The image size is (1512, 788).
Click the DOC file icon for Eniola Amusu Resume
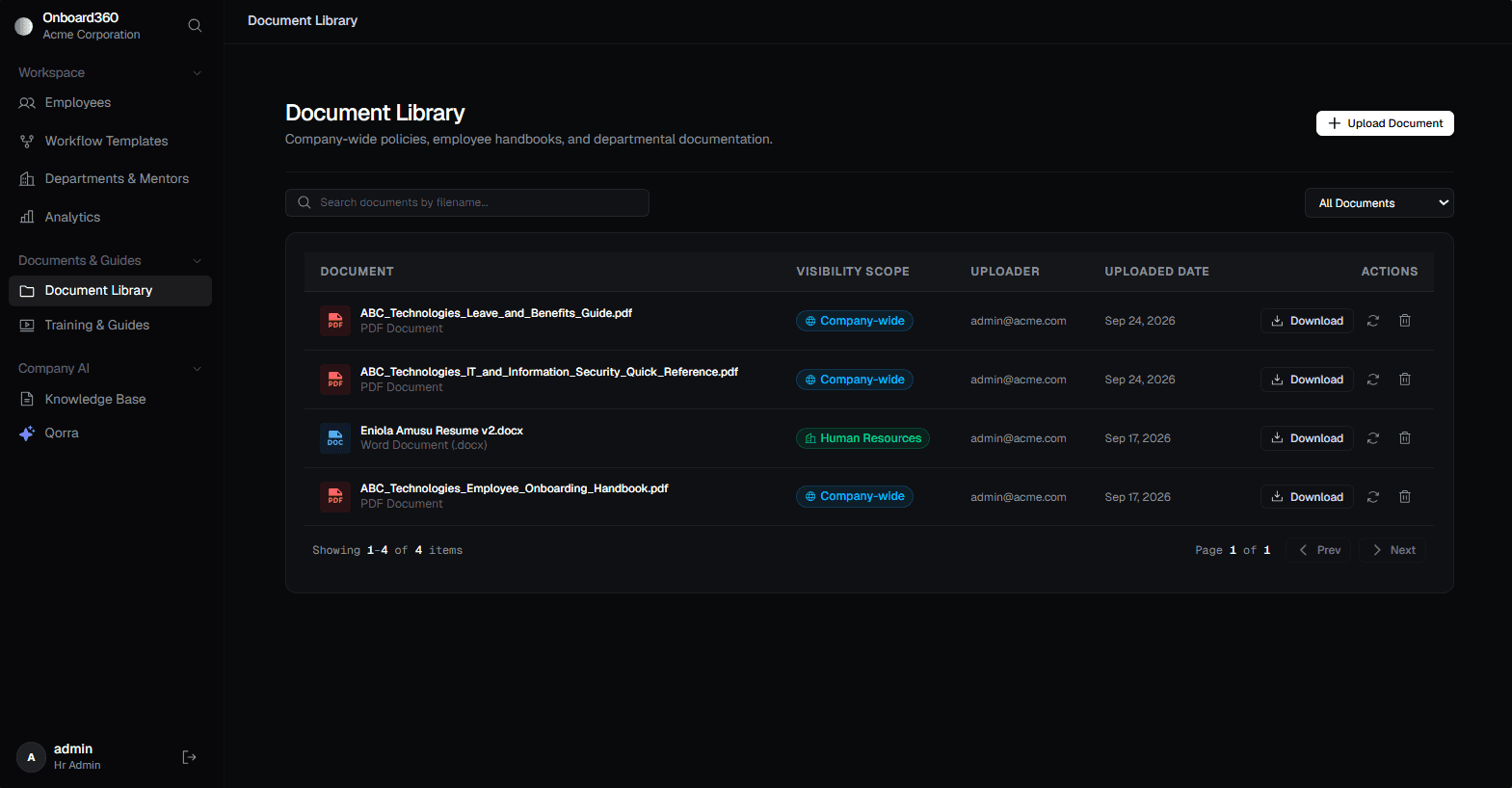(x=335, y=438)
